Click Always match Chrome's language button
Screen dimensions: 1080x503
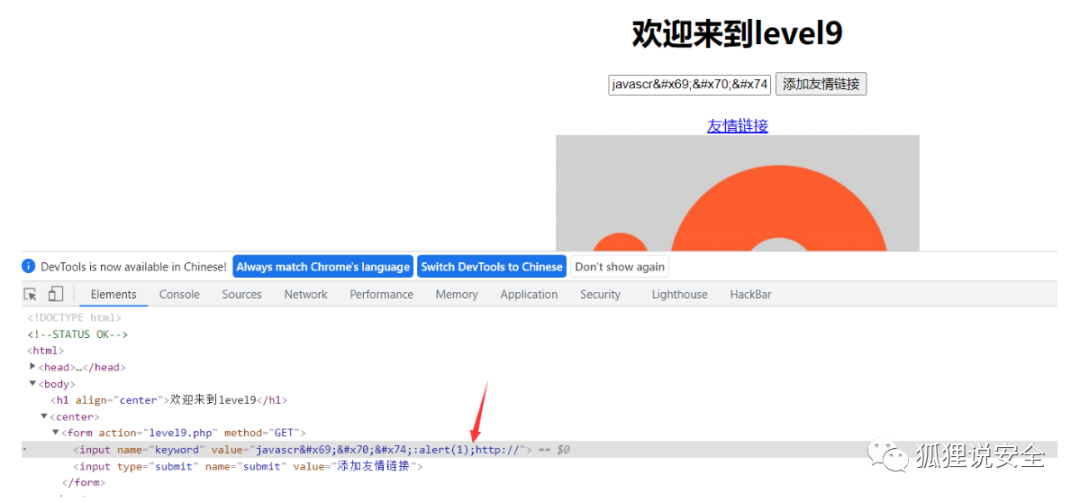coord(323,267)
